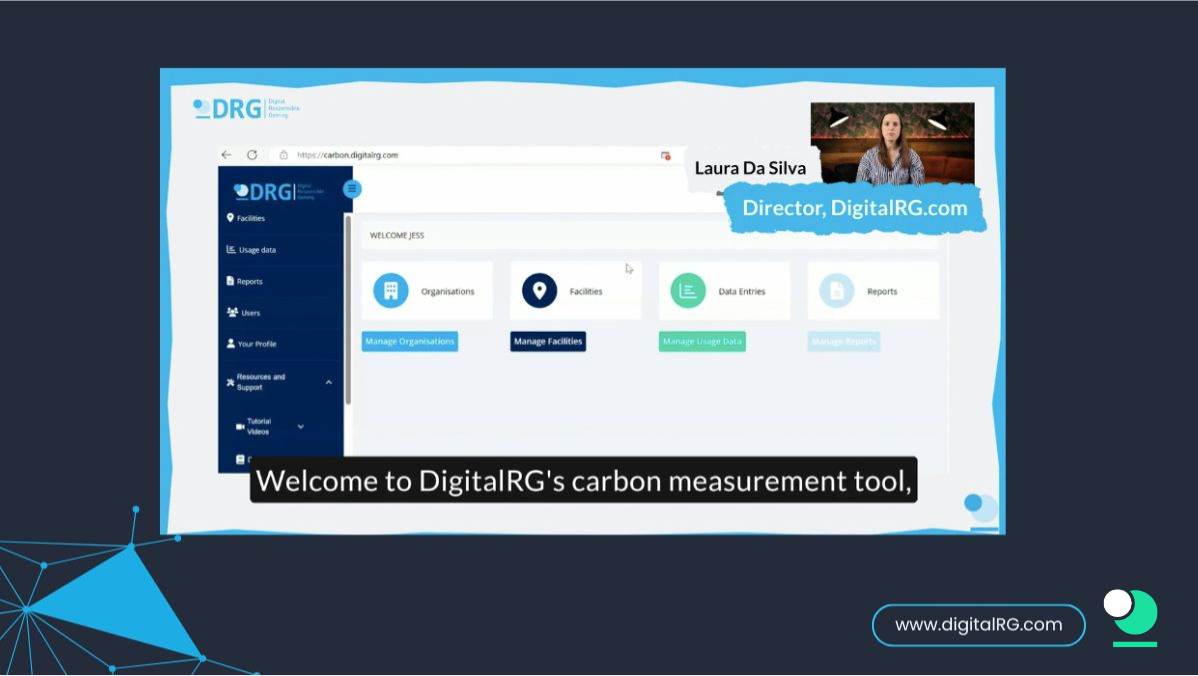Click the Reports document card icon
The image size is (1198, 676).
(x=837, y=291)
